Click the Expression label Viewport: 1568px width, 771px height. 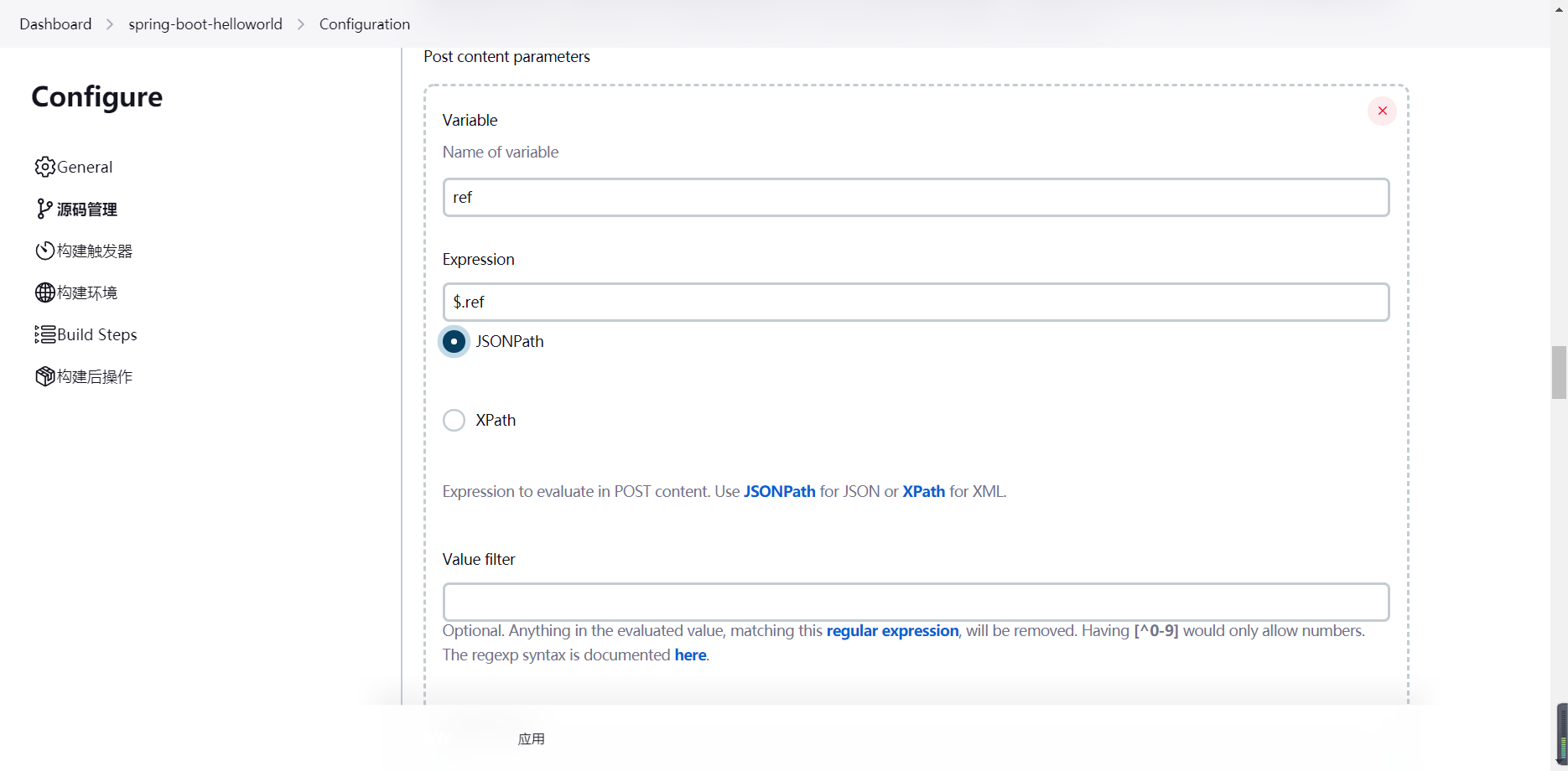478,259
